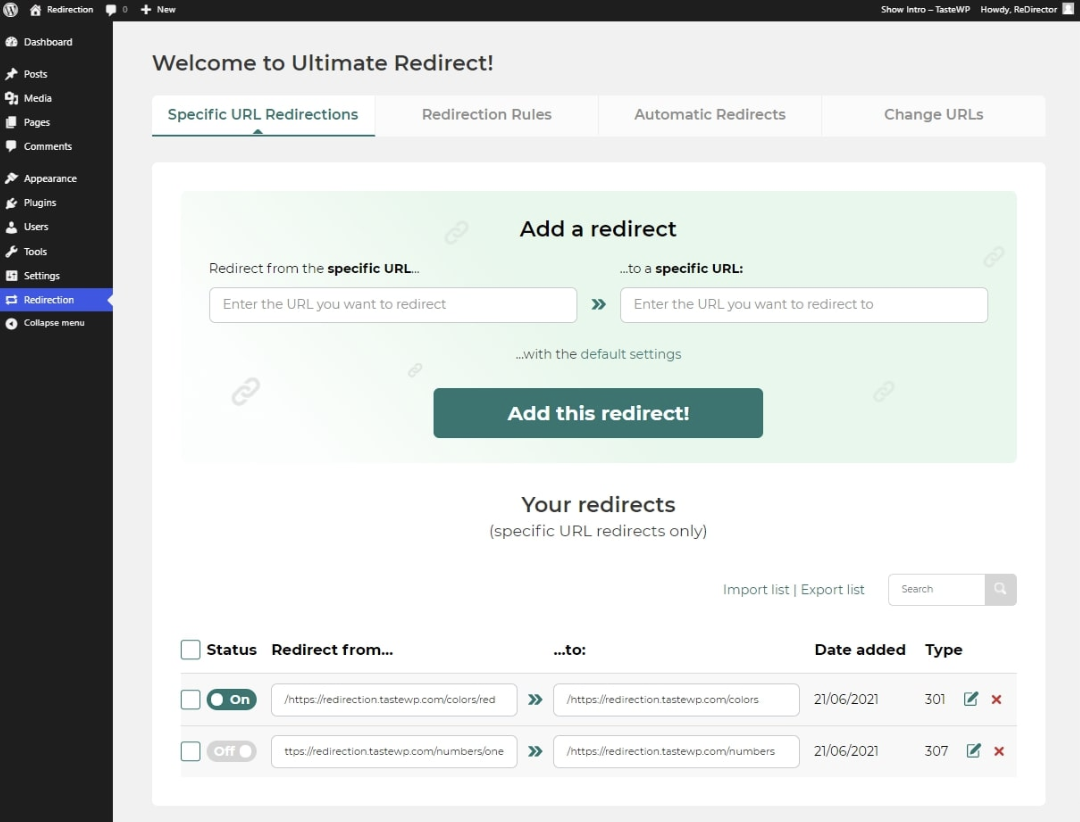Select the Redirection icon in the sidebar
1080x822 pixels.
[x=11, y=299]
